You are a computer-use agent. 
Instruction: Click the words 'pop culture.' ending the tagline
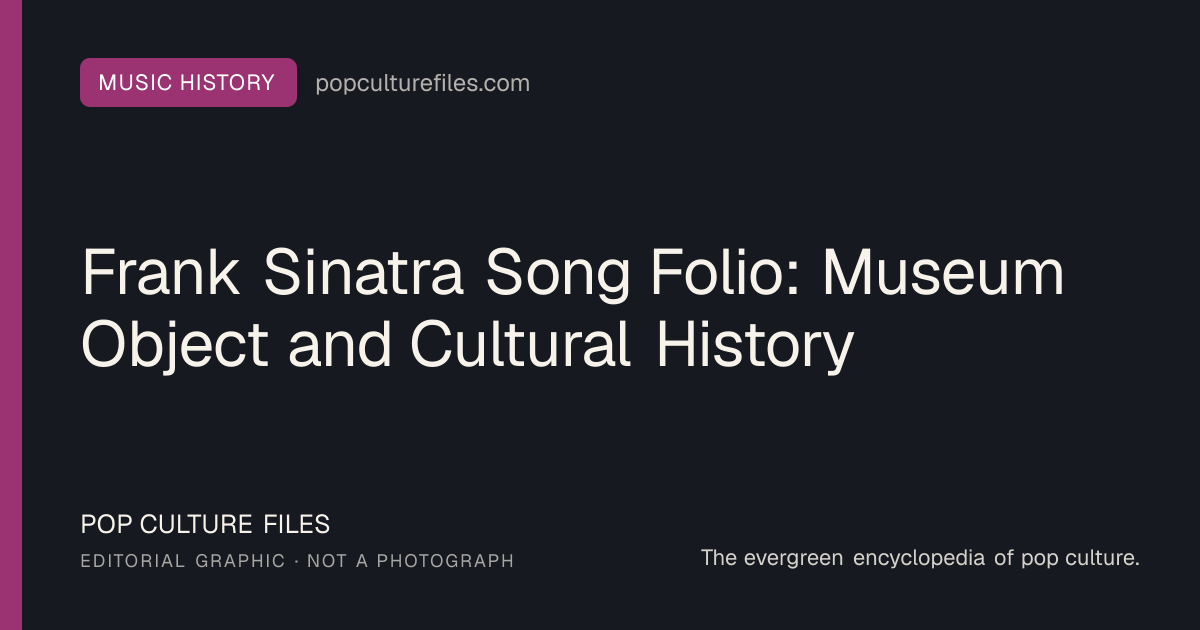point(1080,559)
